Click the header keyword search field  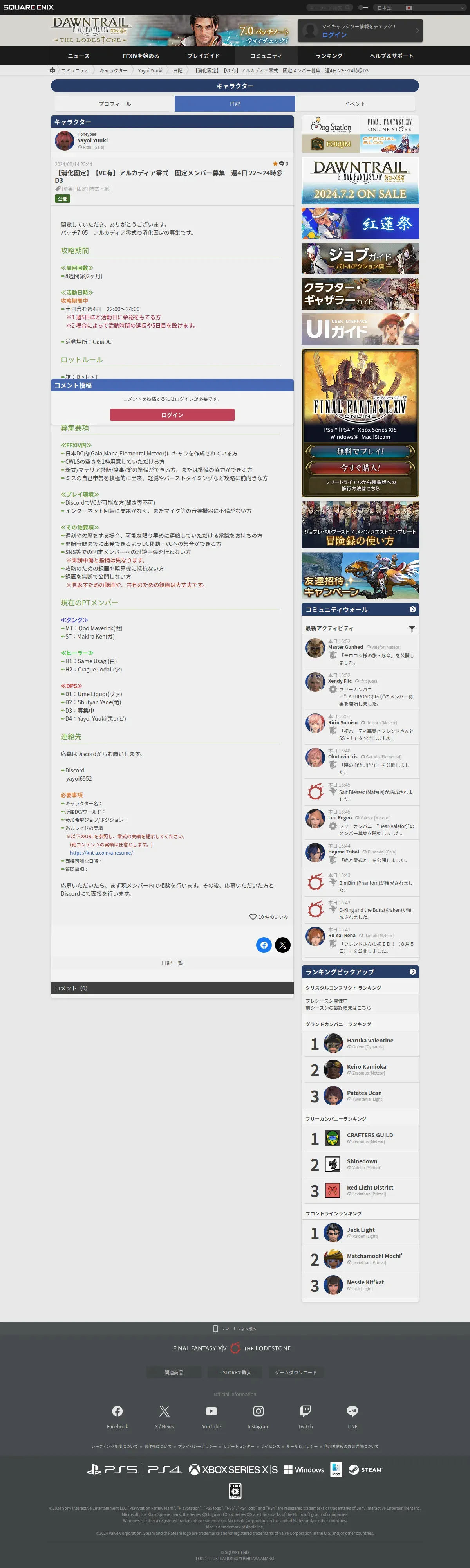pos(329,8)
